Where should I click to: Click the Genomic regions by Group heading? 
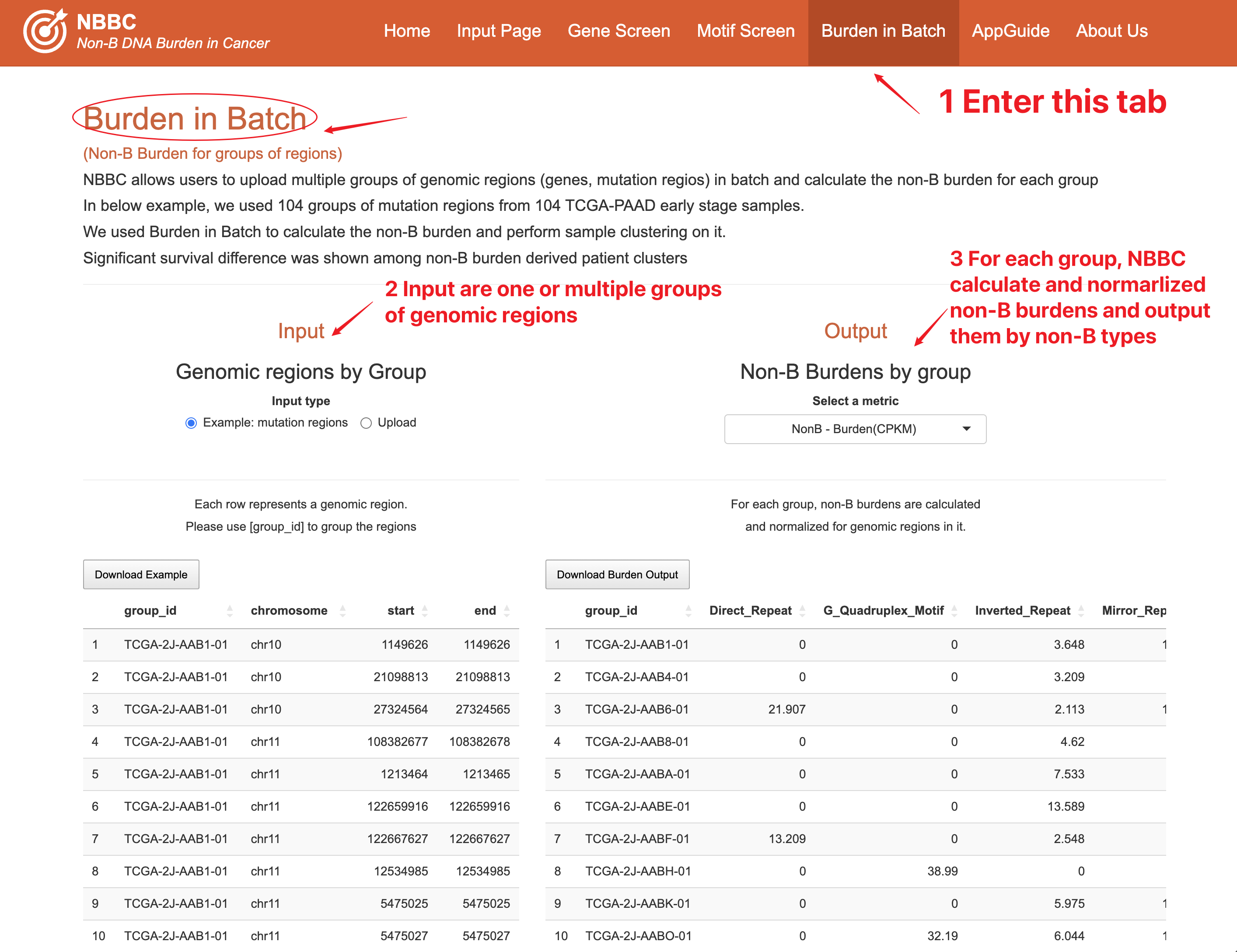301,372
